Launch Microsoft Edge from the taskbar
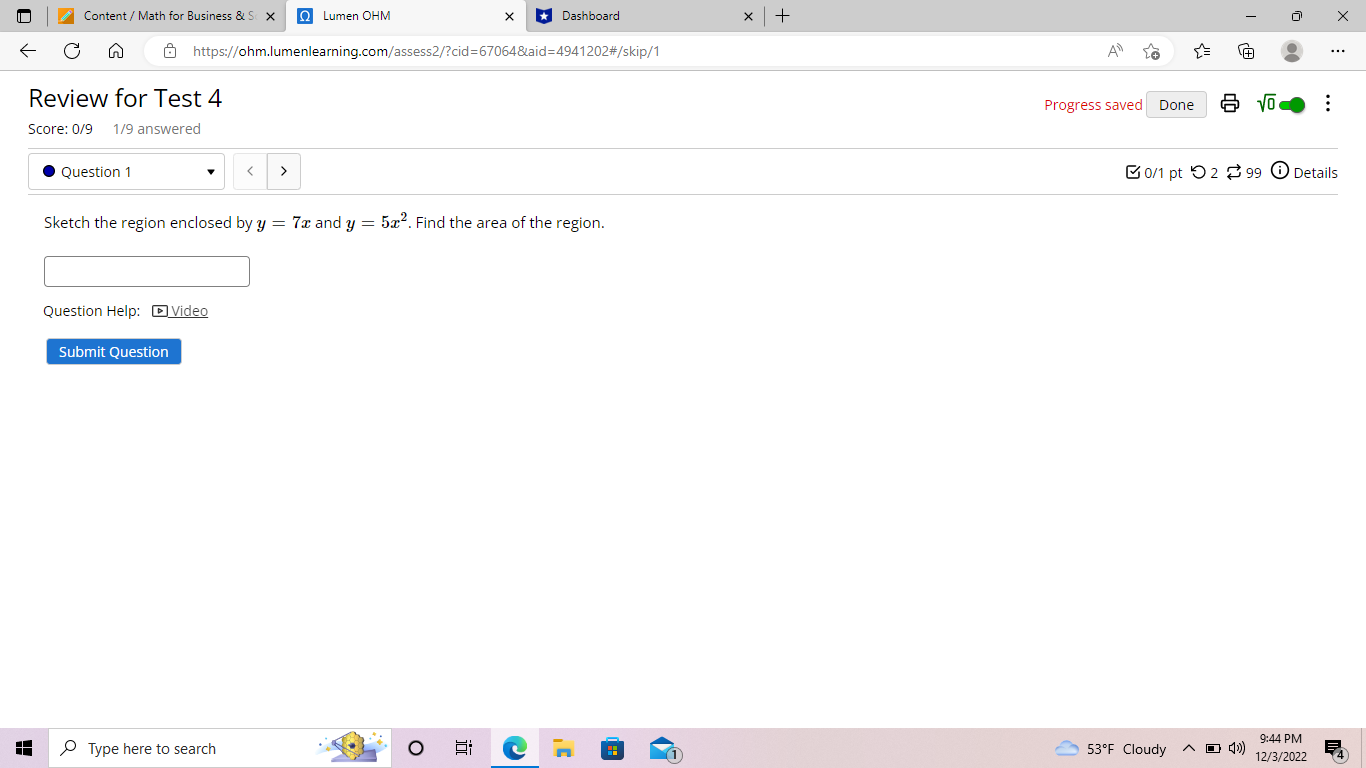1366x768 pixels. (514, 748)
